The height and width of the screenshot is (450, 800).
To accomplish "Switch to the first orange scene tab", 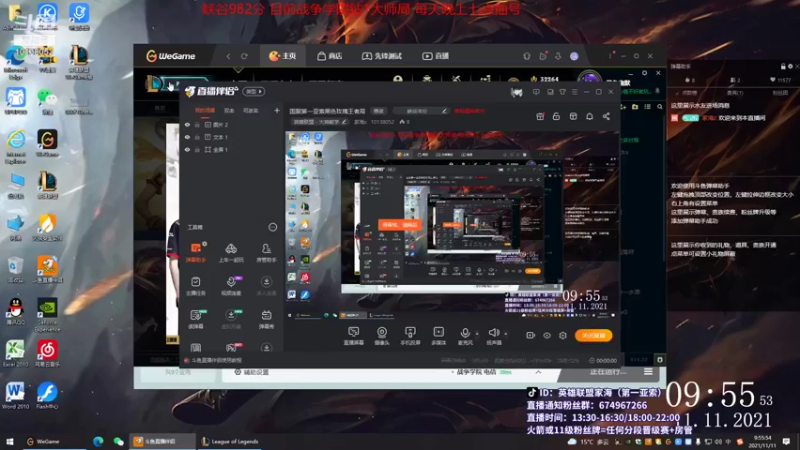I will click(205, 110).
